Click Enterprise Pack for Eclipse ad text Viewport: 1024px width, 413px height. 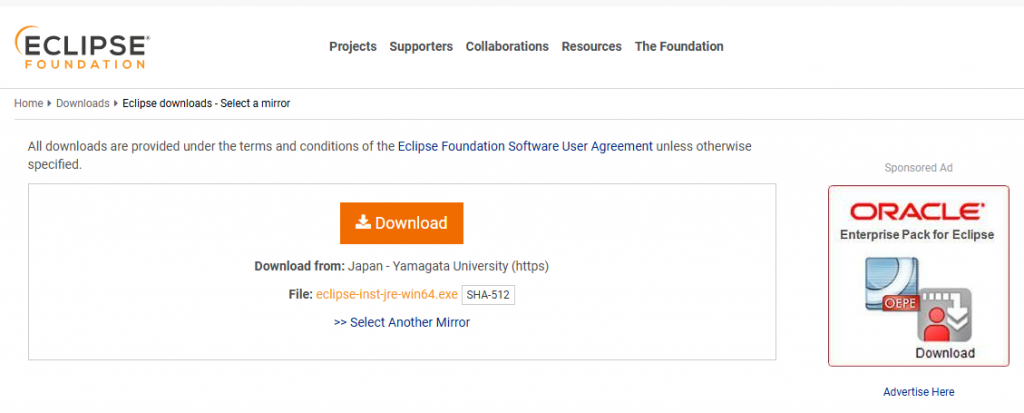(917, 235)
